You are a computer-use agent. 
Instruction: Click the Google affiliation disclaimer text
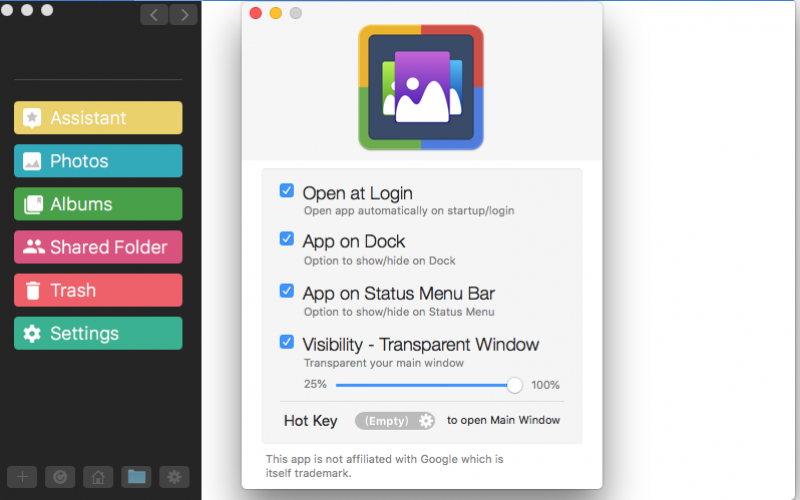tap(384, 466)
